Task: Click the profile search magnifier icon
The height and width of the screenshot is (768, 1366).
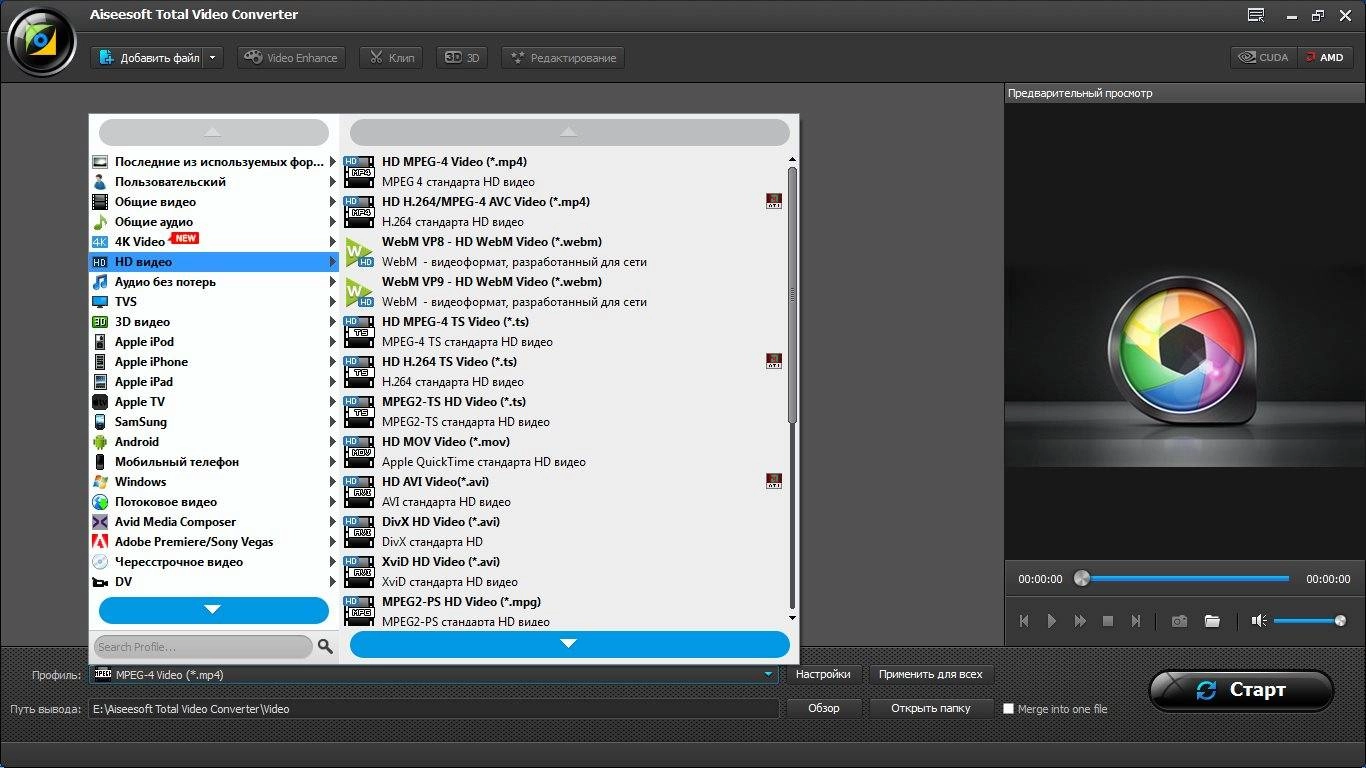Action: [325, 647]
